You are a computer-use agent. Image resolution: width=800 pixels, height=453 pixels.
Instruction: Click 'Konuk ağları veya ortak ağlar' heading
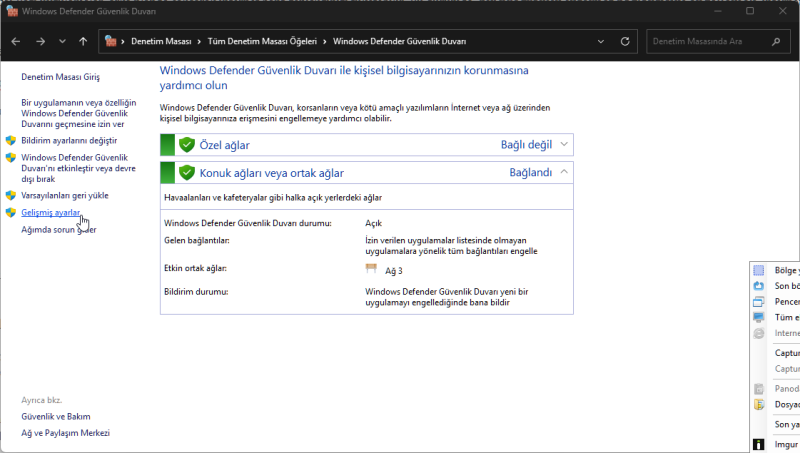coord(272,173)
